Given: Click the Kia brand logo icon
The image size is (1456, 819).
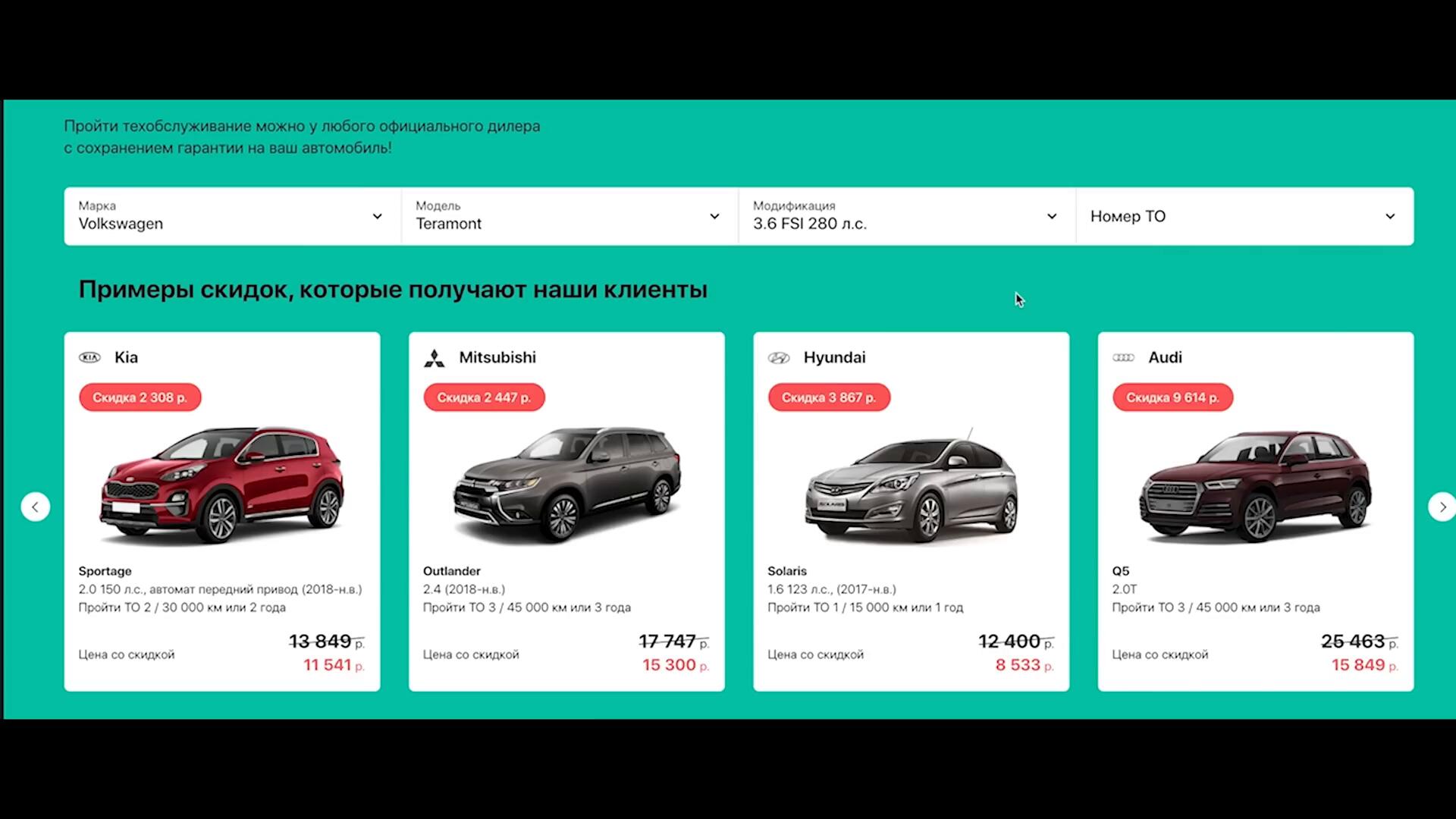Looking at the screenshot, I should coord(89,357).
